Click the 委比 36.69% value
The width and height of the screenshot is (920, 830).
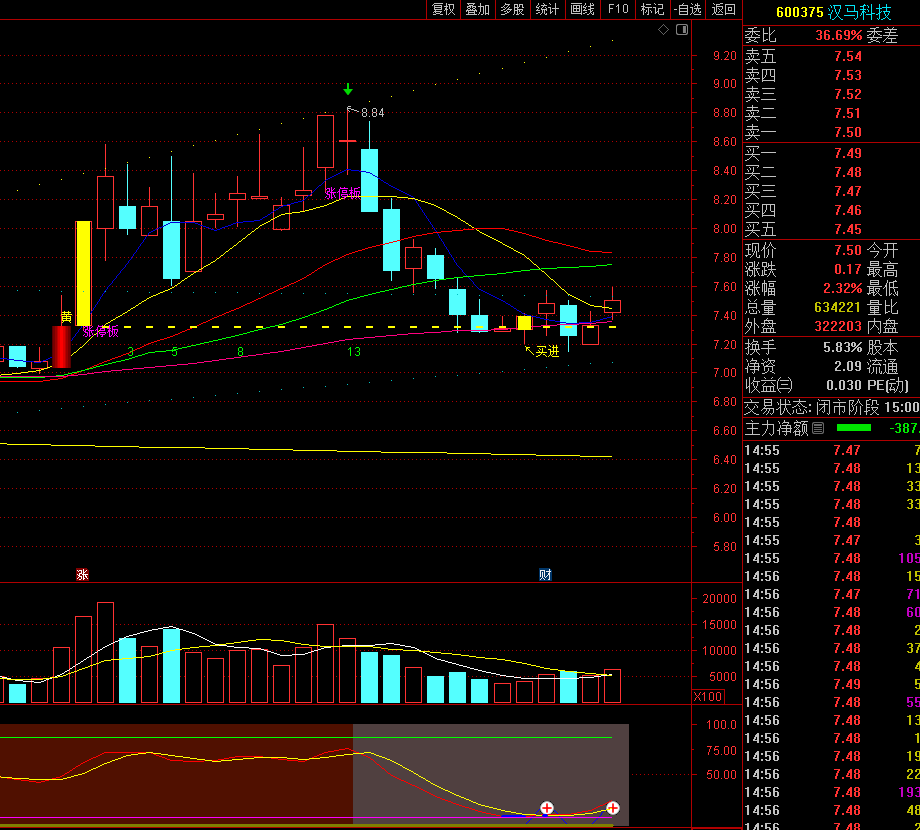pos(838,36)
